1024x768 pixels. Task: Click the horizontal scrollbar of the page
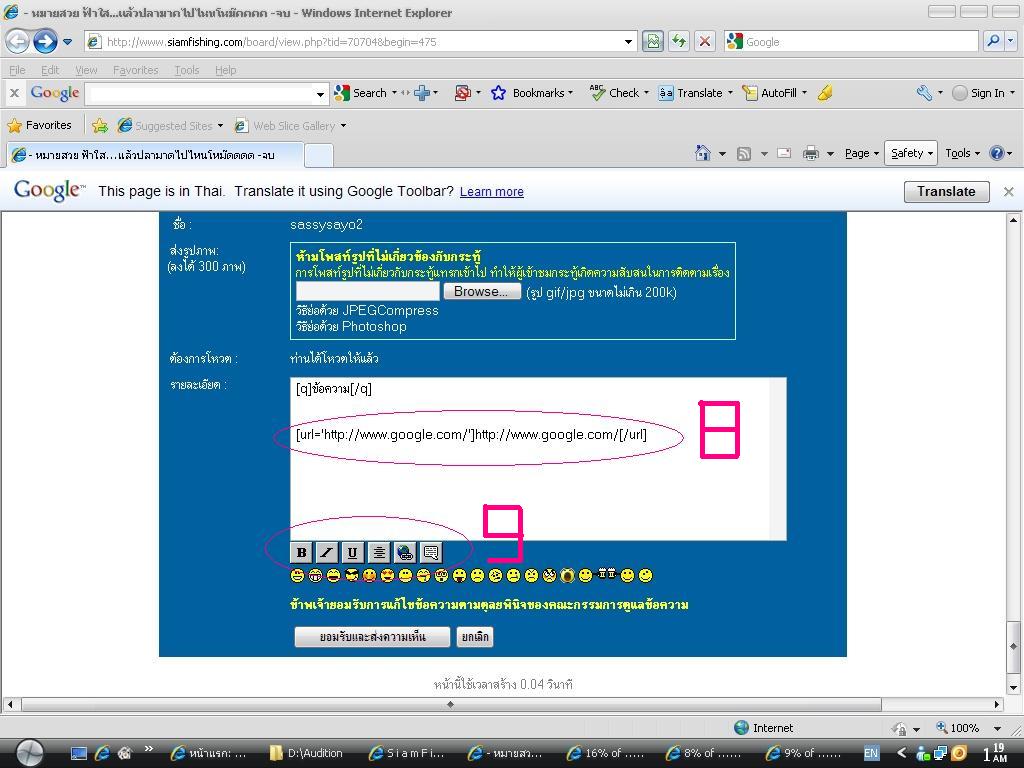coord(451,705)
